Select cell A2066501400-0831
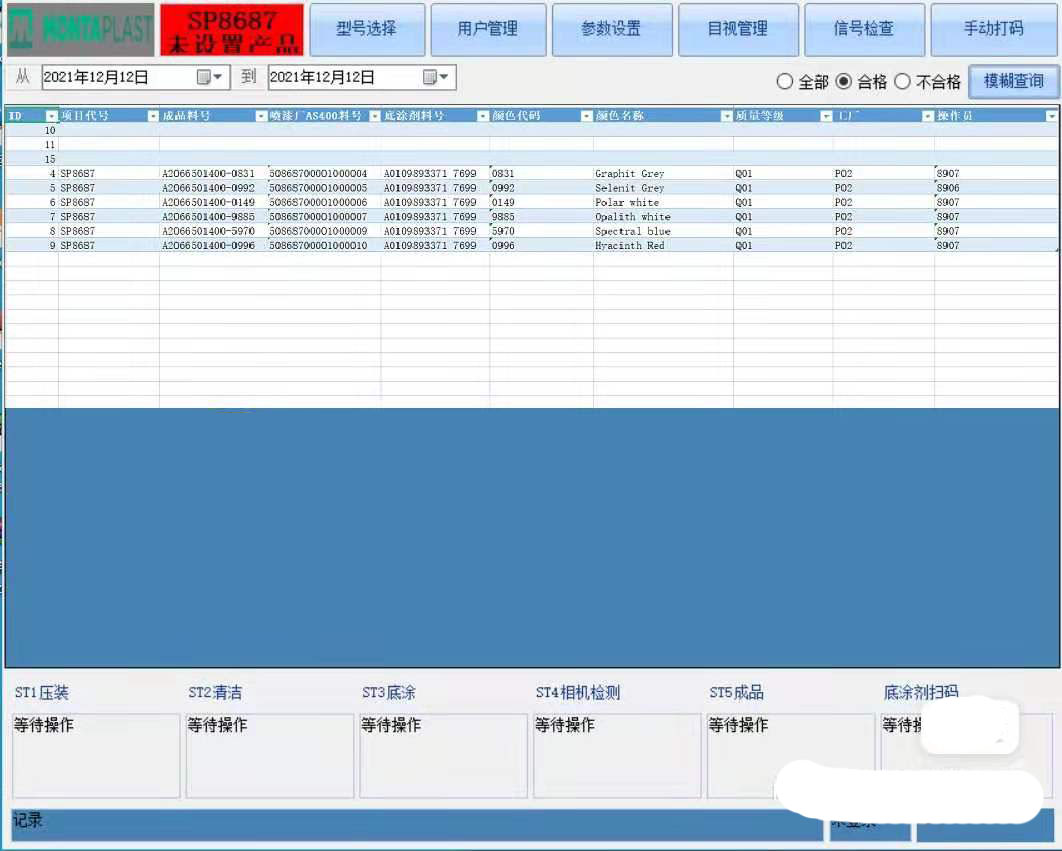The image size is (1062, 851). click(x=213, y=173)
